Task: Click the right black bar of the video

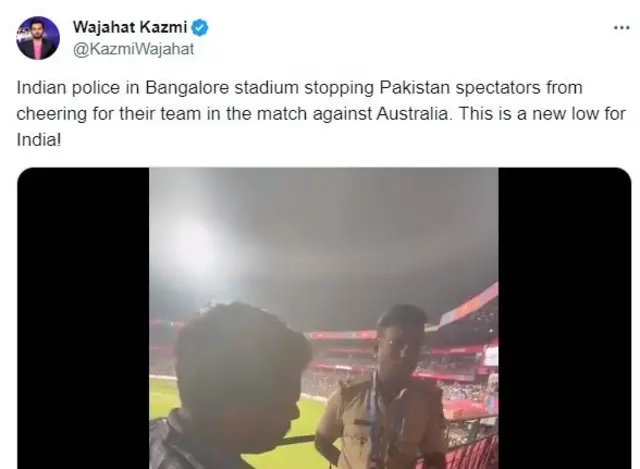Action: coord(564,318)
